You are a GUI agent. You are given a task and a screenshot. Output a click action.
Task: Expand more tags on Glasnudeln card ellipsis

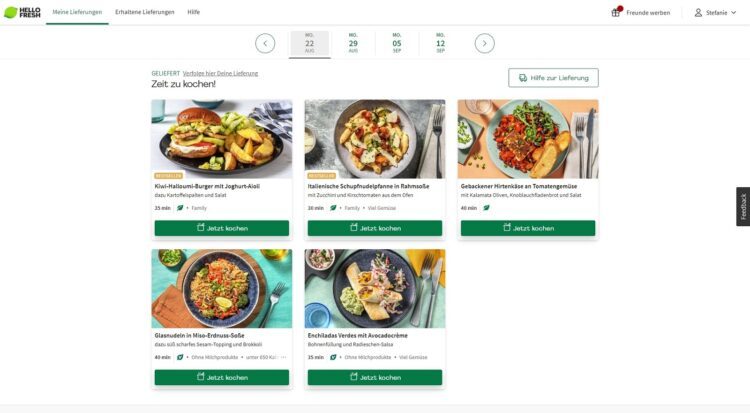click(x=284, y=357)
